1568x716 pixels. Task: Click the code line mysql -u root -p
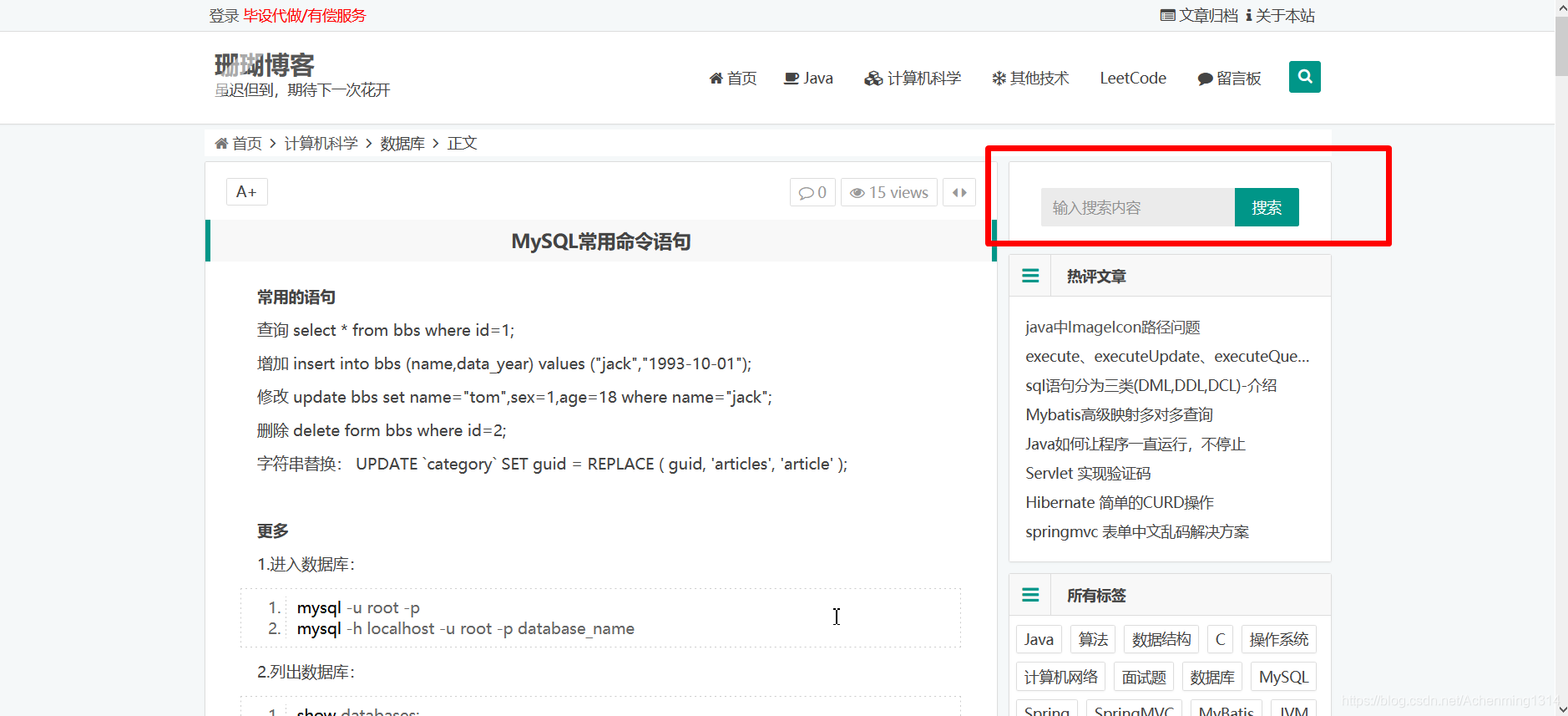click(358, 607)
